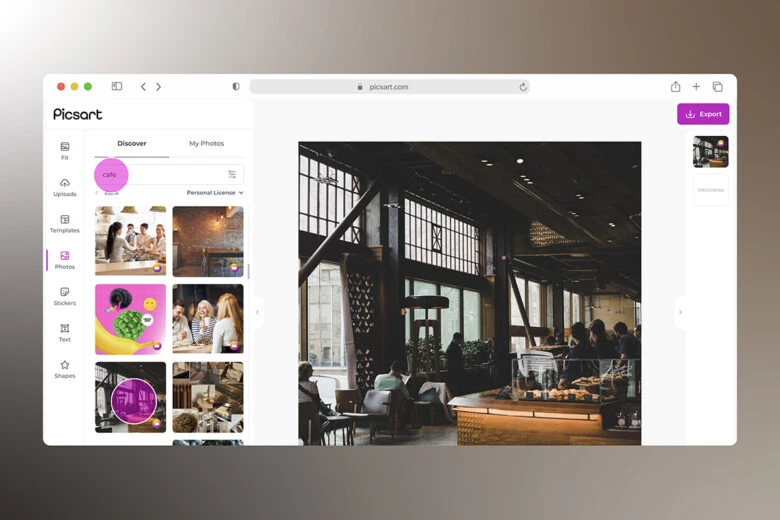780x520 pixels.
Task: Click the search filter settings icon
Action: tap(232, 174)
